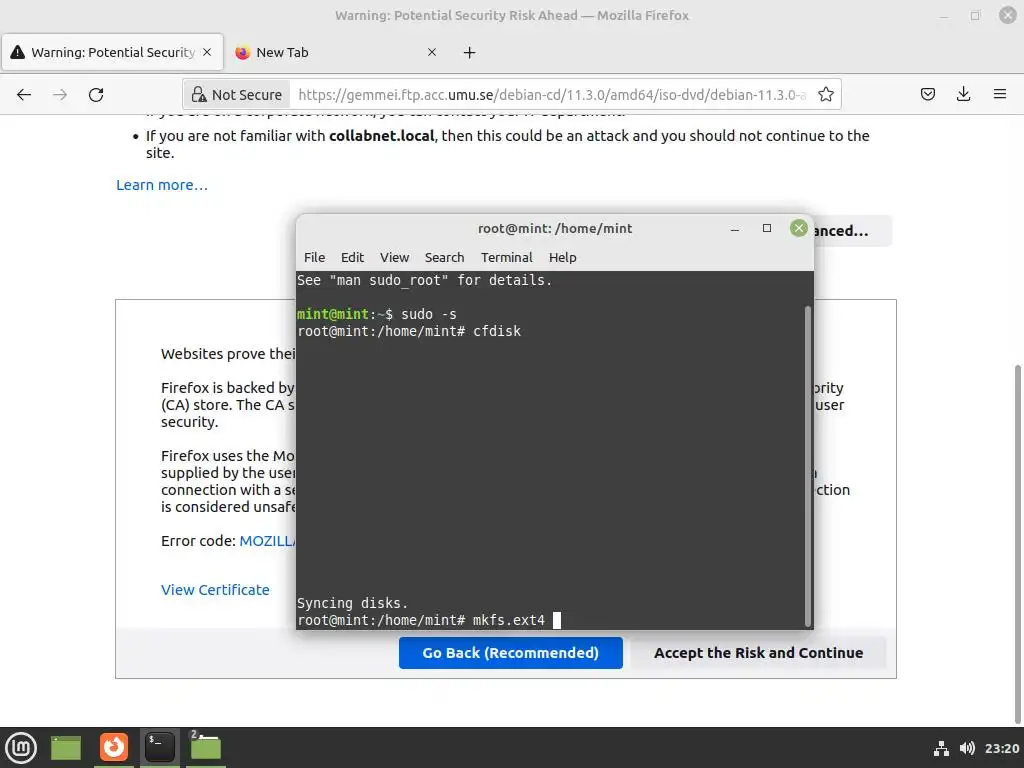Click the View Certificate link
This screenshot has height=768, width=1024.
click(215, 590)
